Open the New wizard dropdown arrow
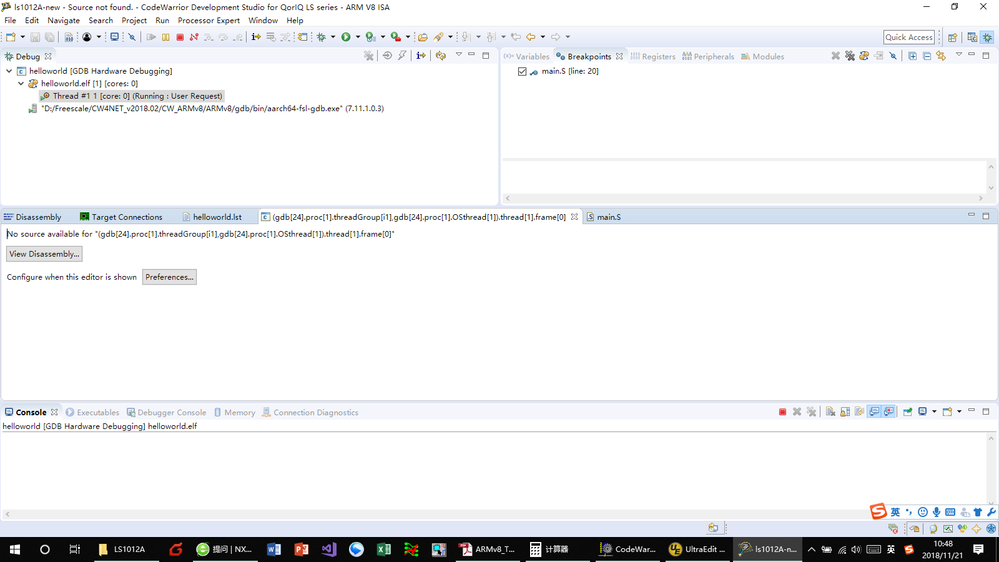999x562 pixels. [23, 37]
